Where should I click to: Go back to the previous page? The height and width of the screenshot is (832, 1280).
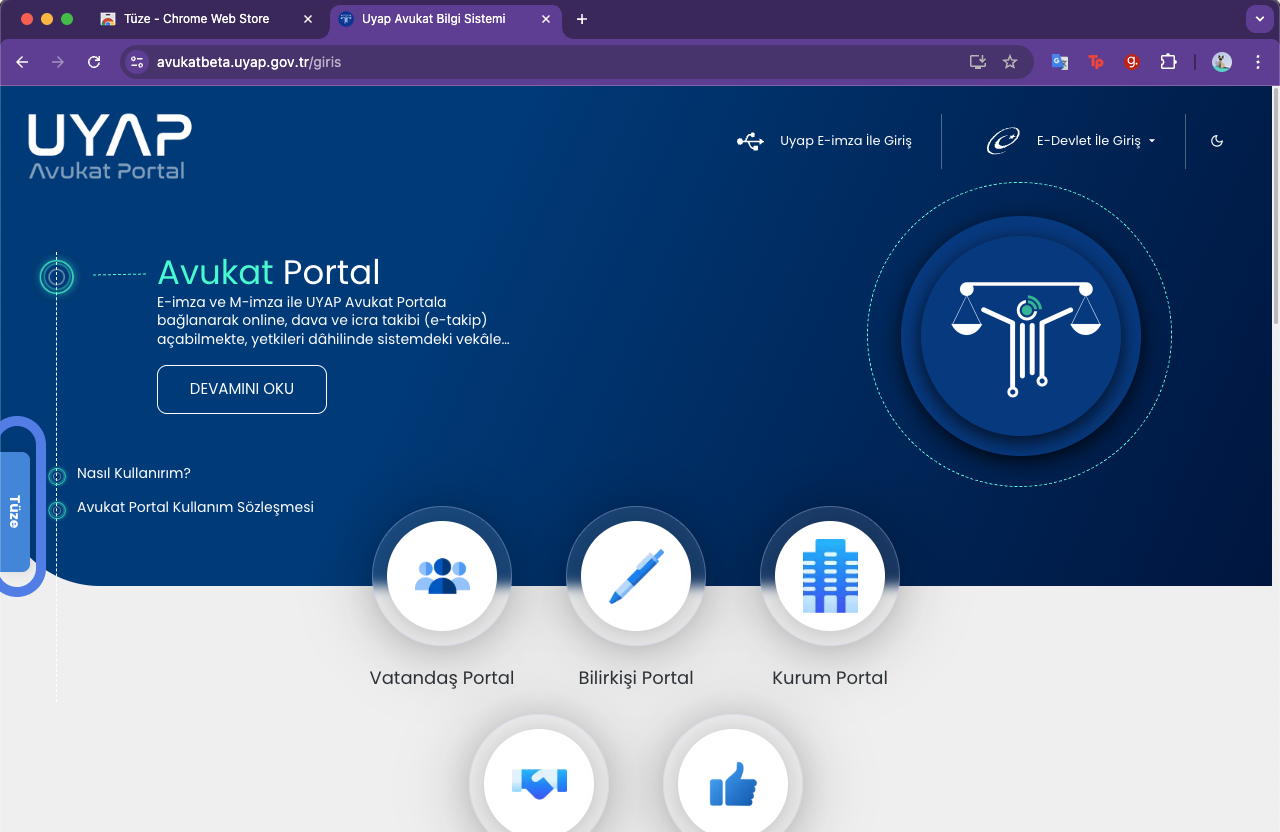(x=22, y=62)
